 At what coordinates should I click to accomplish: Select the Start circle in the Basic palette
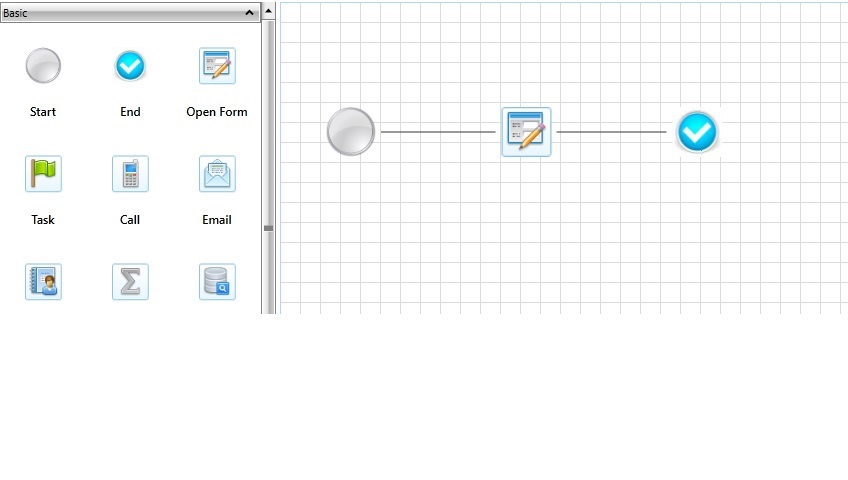pos(43,66)
